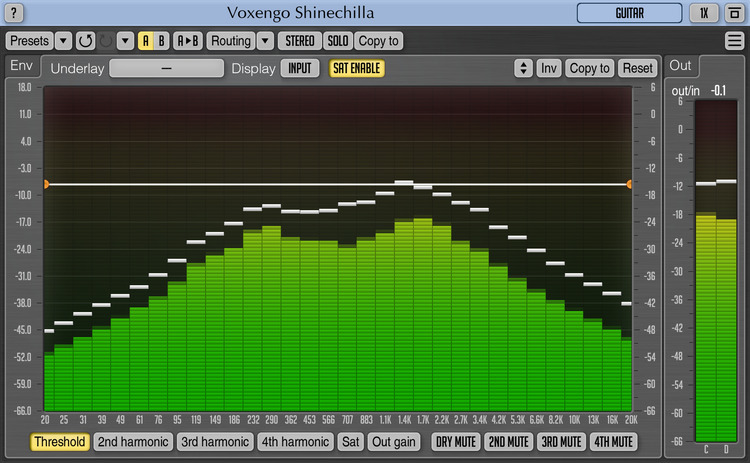
Task: Select the 4th harmonic envelope tab
Action: coord(295,441)
